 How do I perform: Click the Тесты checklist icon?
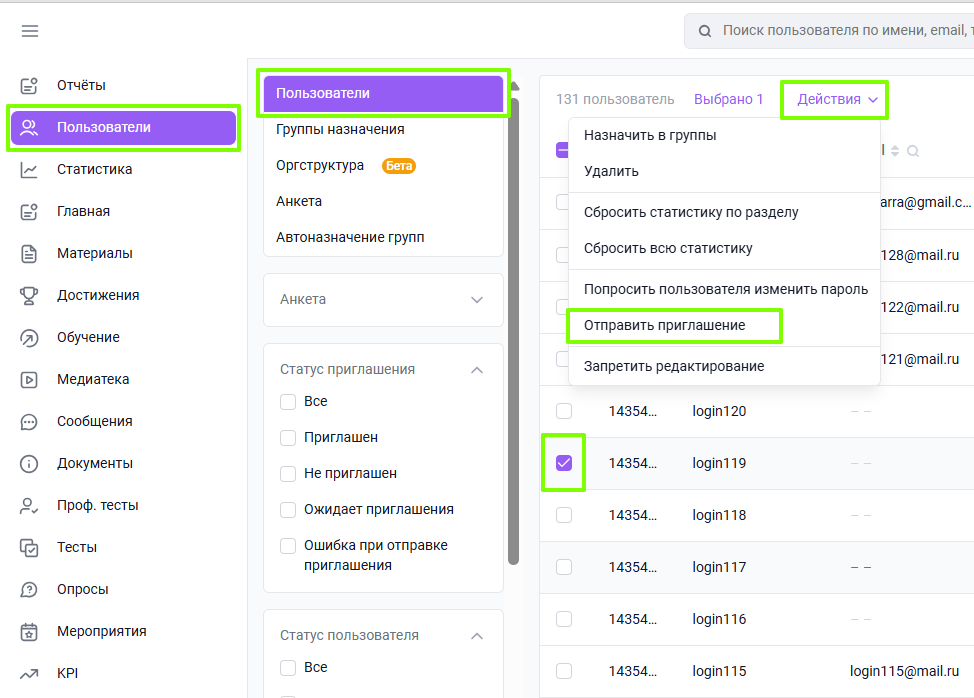click(x=29, y=548)
